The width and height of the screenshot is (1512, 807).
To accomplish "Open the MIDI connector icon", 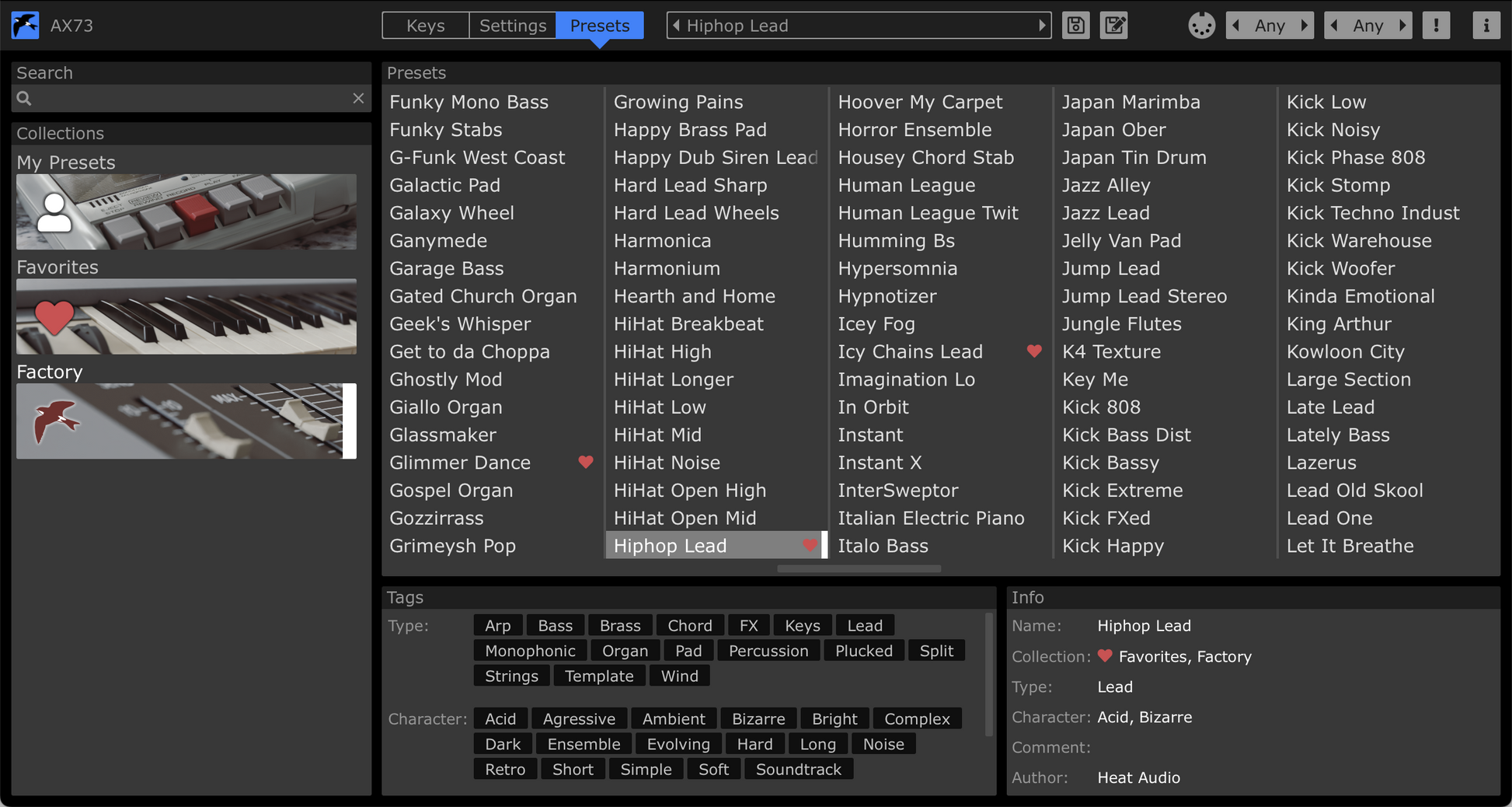I will pos(1201,26).
